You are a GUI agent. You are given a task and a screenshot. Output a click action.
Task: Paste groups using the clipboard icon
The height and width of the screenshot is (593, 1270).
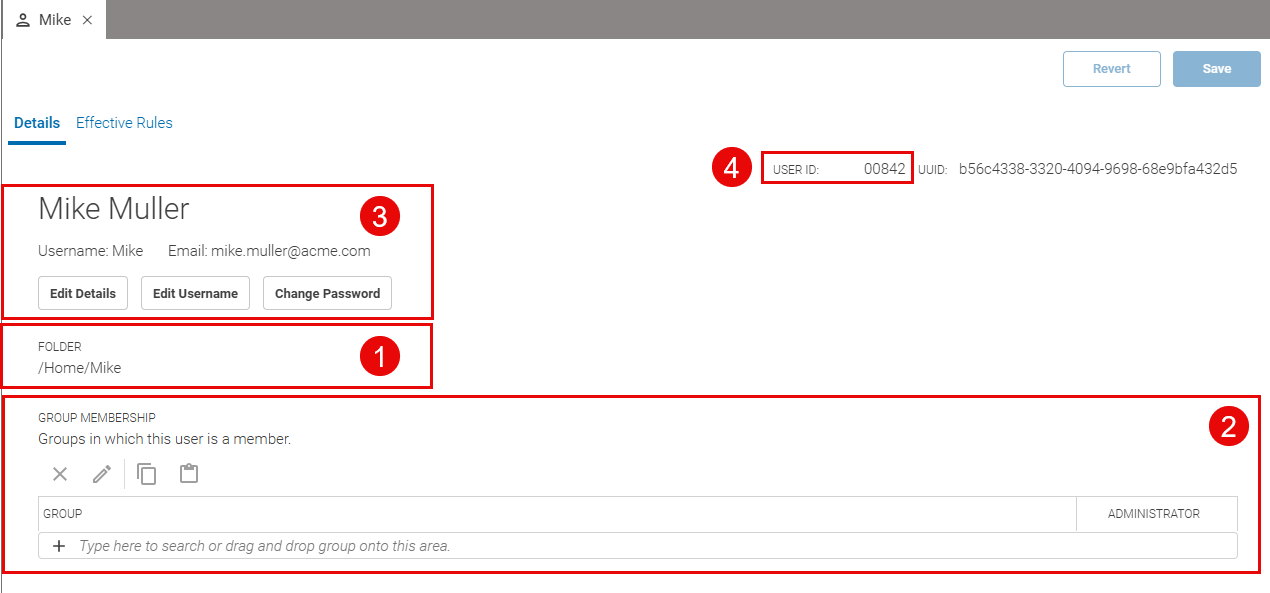189,474
